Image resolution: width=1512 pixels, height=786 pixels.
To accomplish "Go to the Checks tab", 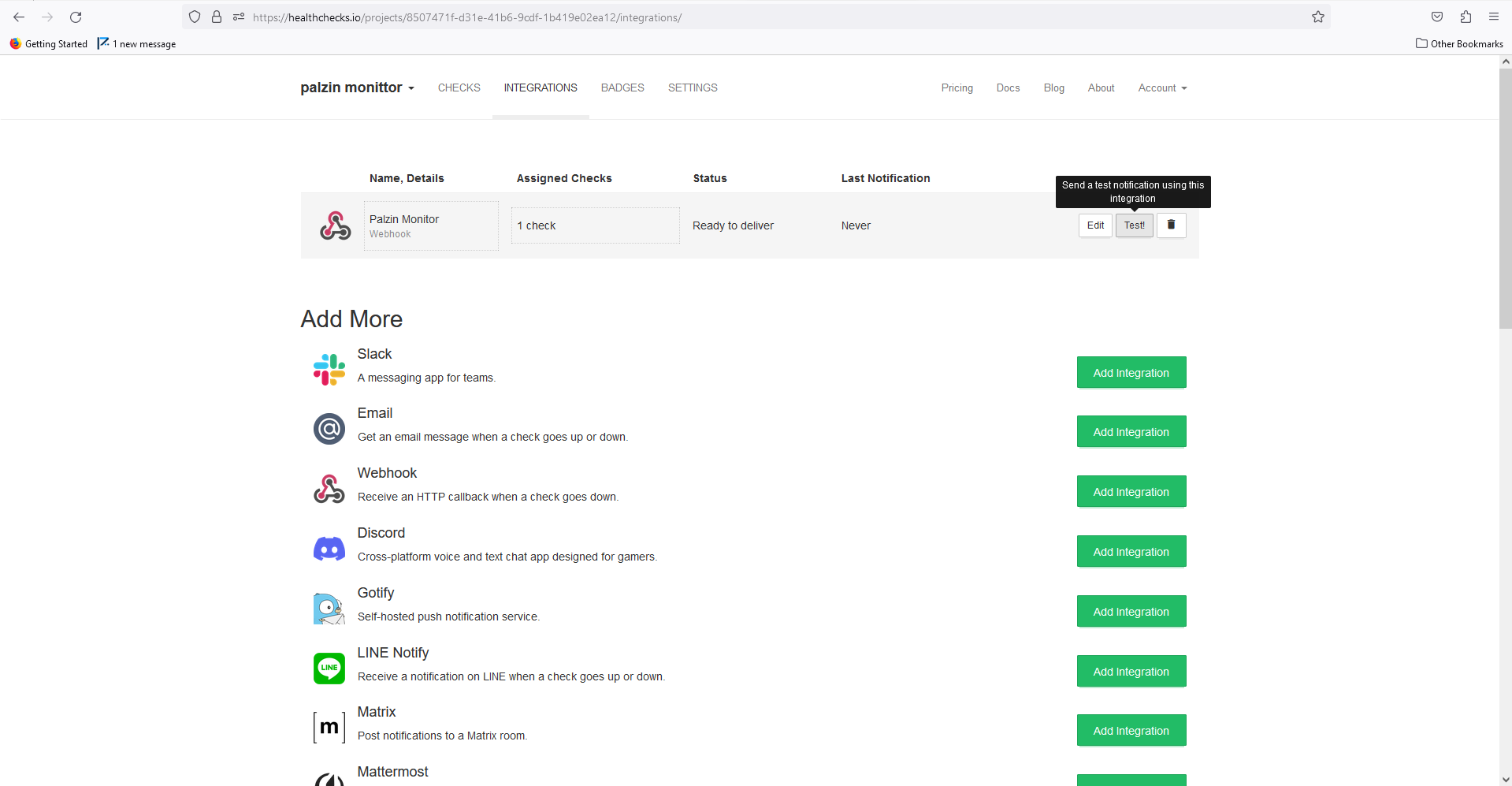I will tap(459, 88).
